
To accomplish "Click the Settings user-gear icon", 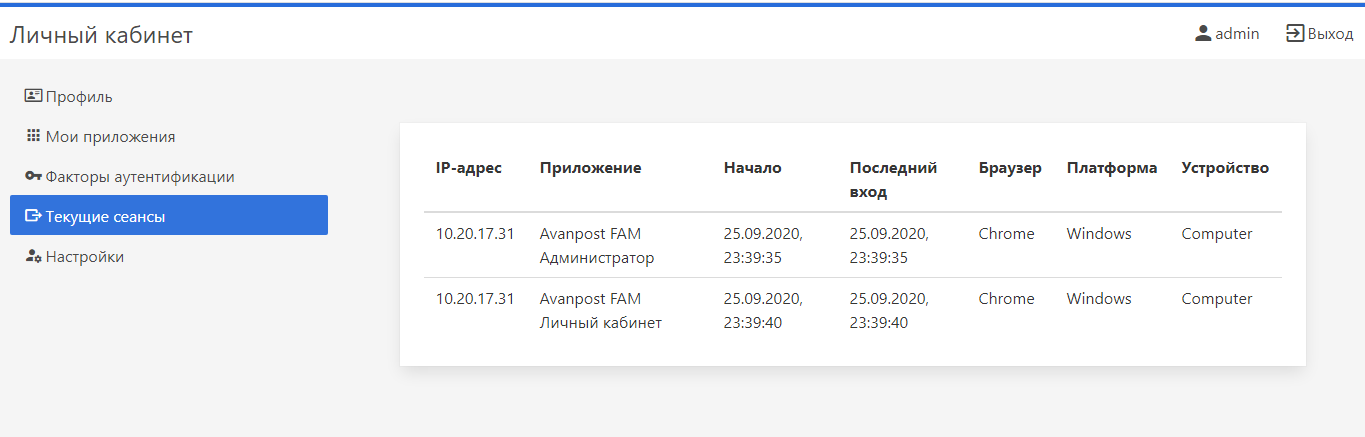I will pos(33,257).
